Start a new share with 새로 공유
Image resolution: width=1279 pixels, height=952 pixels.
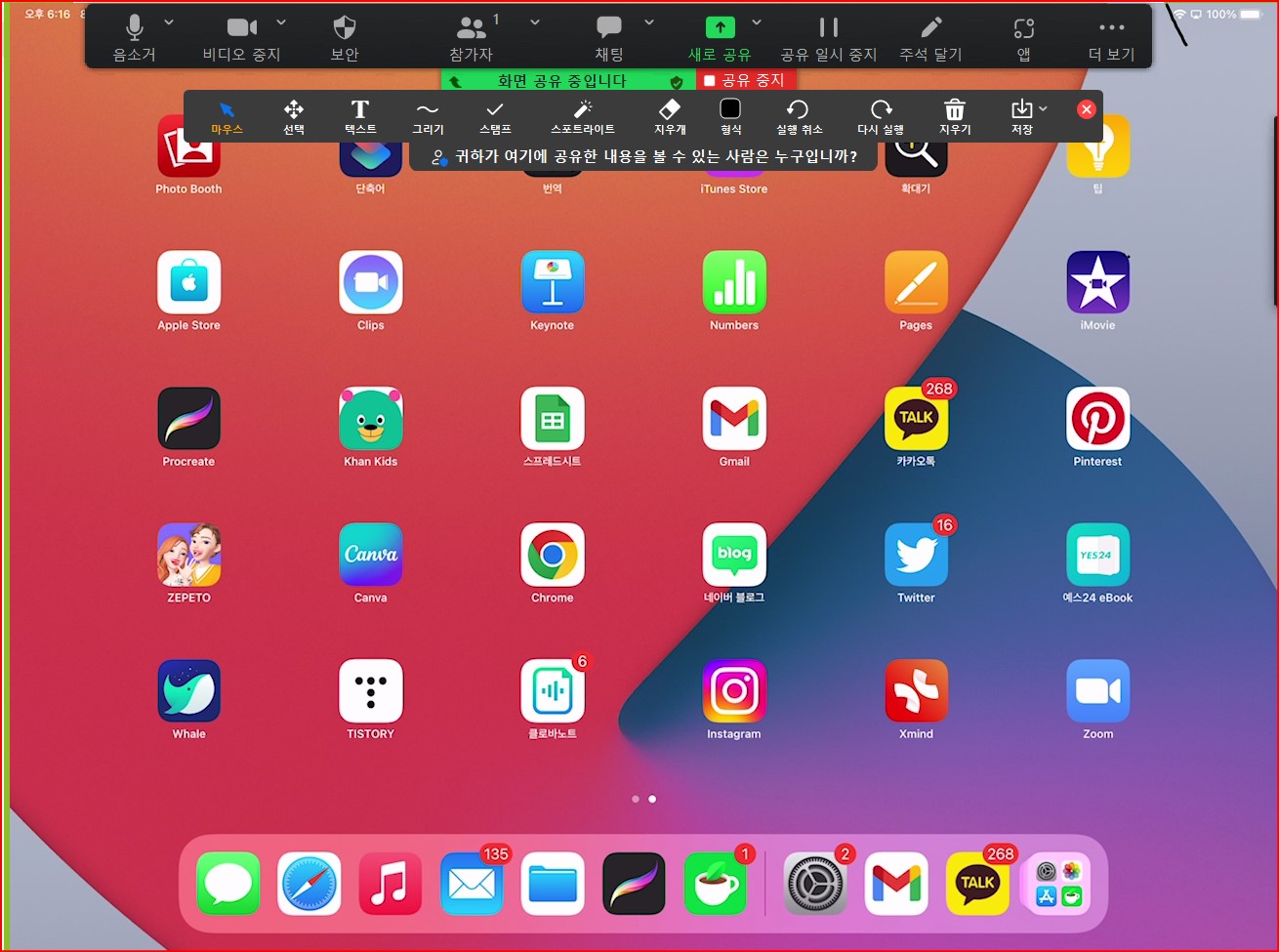pyautogui.click(x=720, y=38)
